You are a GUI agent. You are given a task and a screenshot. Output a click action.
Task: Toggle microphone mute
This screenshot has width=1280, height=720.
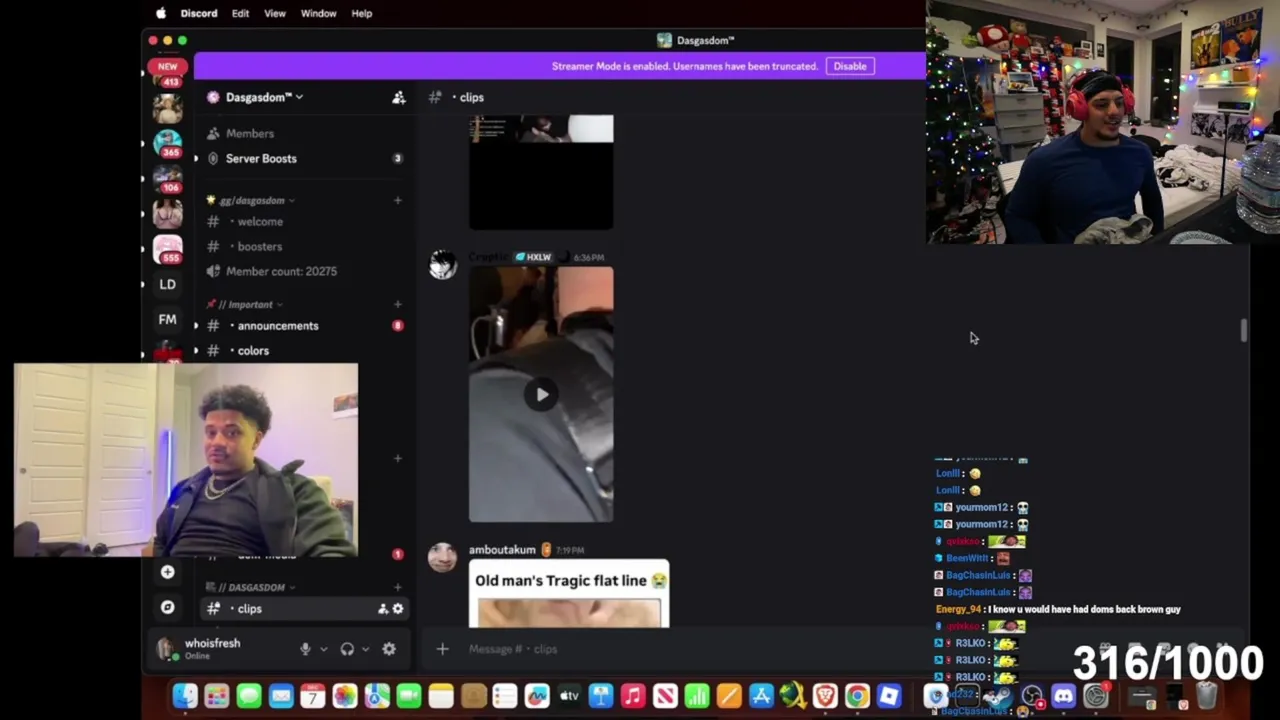(306, 649)
